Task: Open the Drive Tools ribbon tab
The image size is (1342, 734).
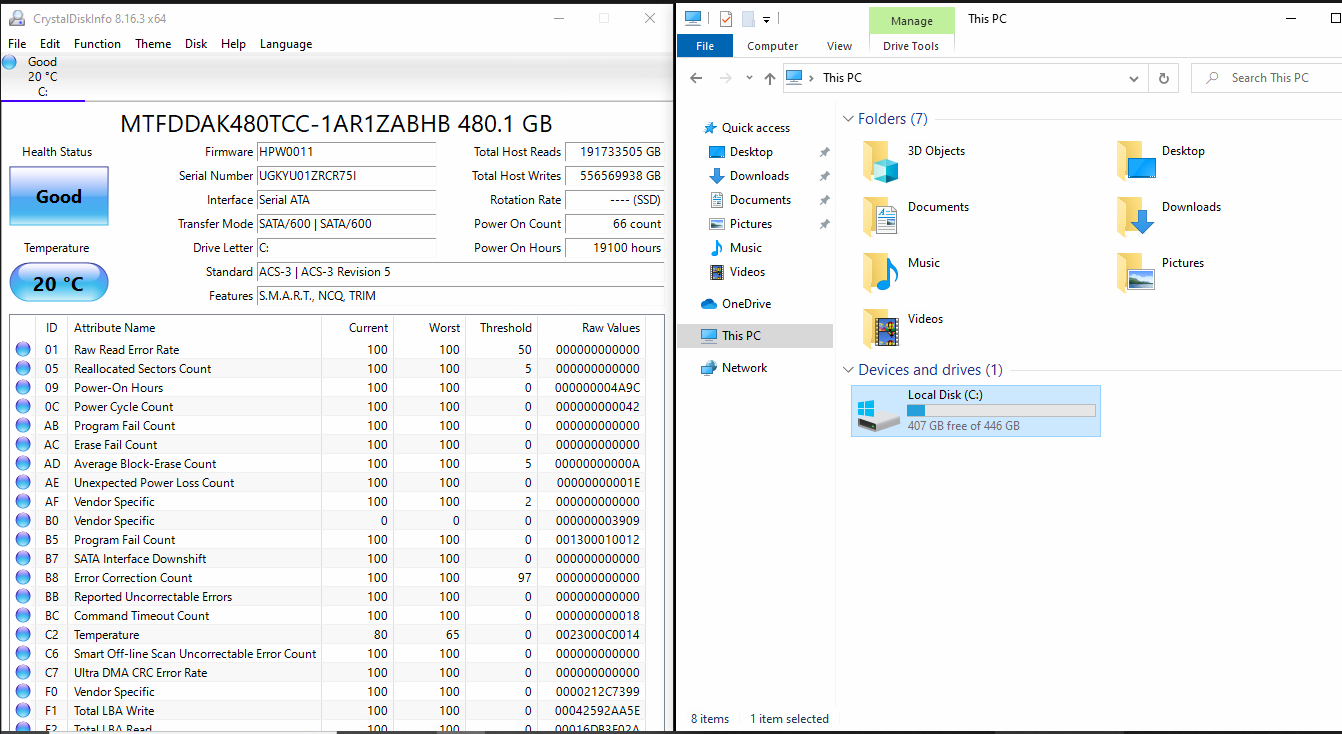Action: [x=911, y=46]
